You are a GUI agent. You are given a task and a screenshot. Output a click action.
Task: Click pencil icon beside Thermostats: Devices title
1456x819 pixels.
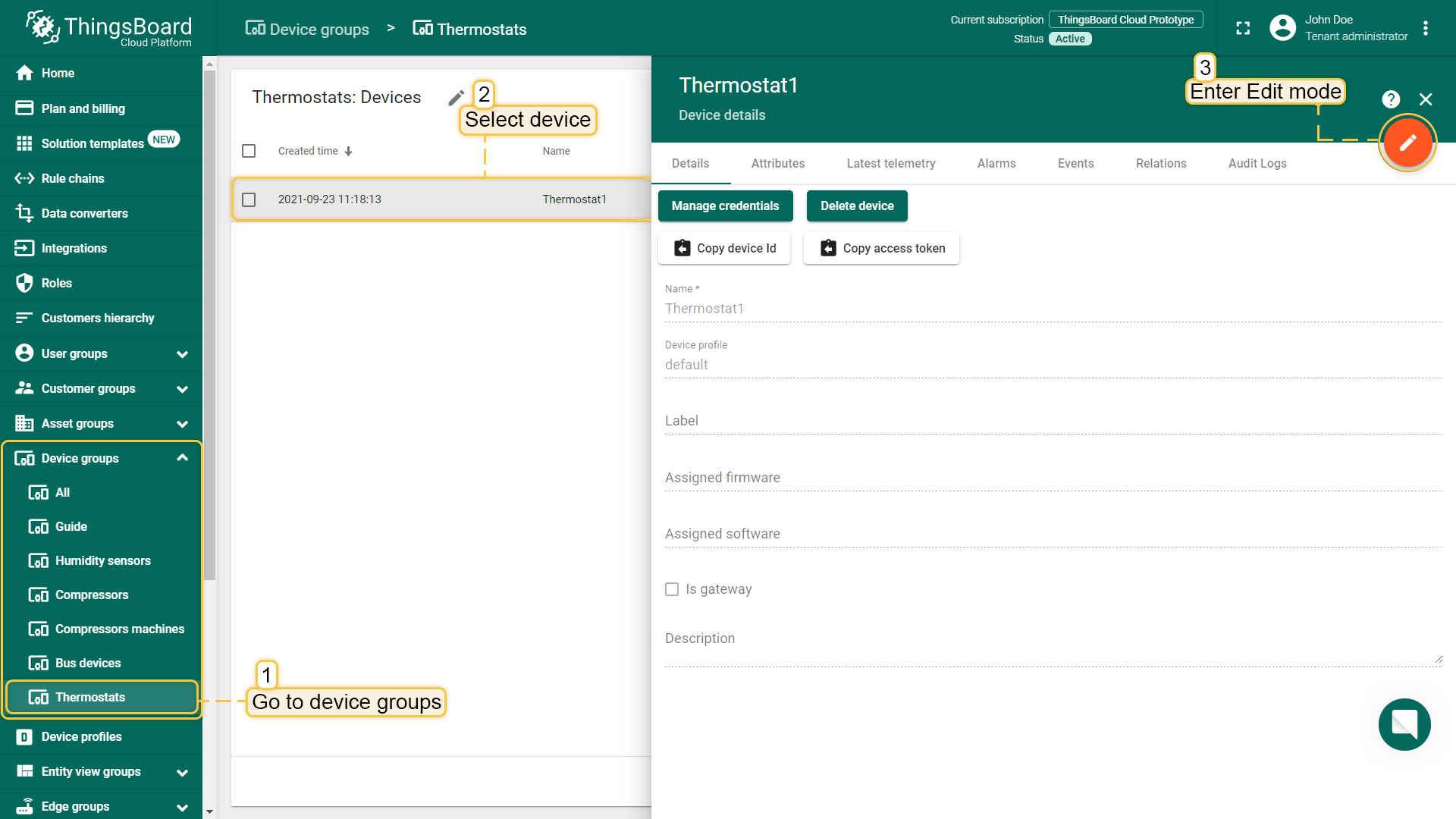[456, 98]
